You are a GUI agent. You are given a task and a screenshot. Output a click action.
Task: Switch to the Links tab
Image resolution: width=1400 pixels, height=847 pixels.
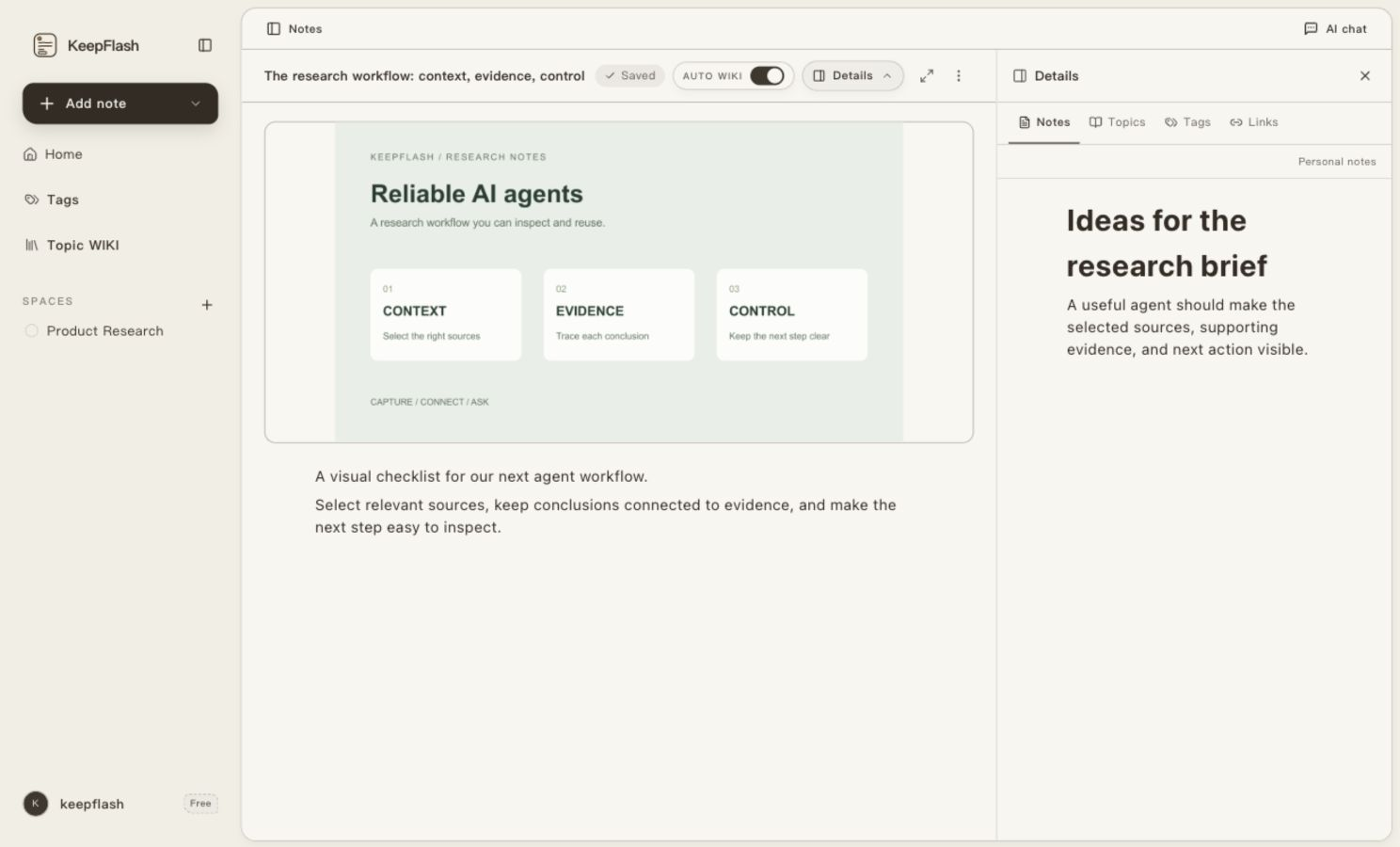[x=1253, y=122]
